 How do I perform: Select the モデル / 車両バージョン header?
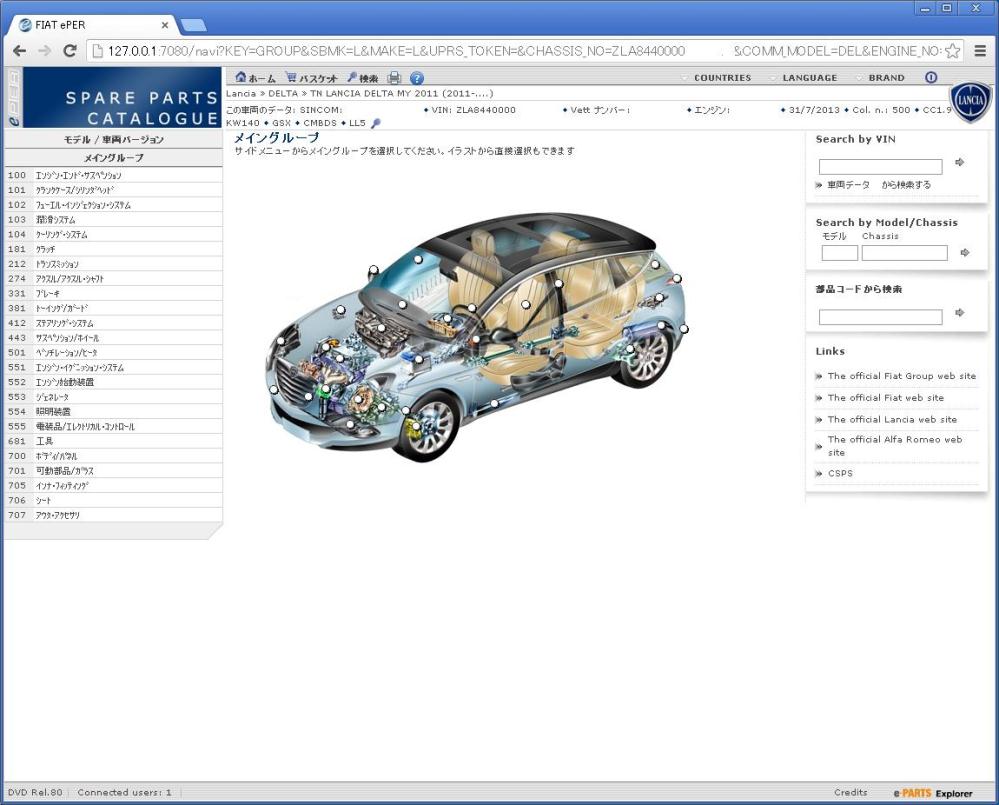click(x=113, y=139)
